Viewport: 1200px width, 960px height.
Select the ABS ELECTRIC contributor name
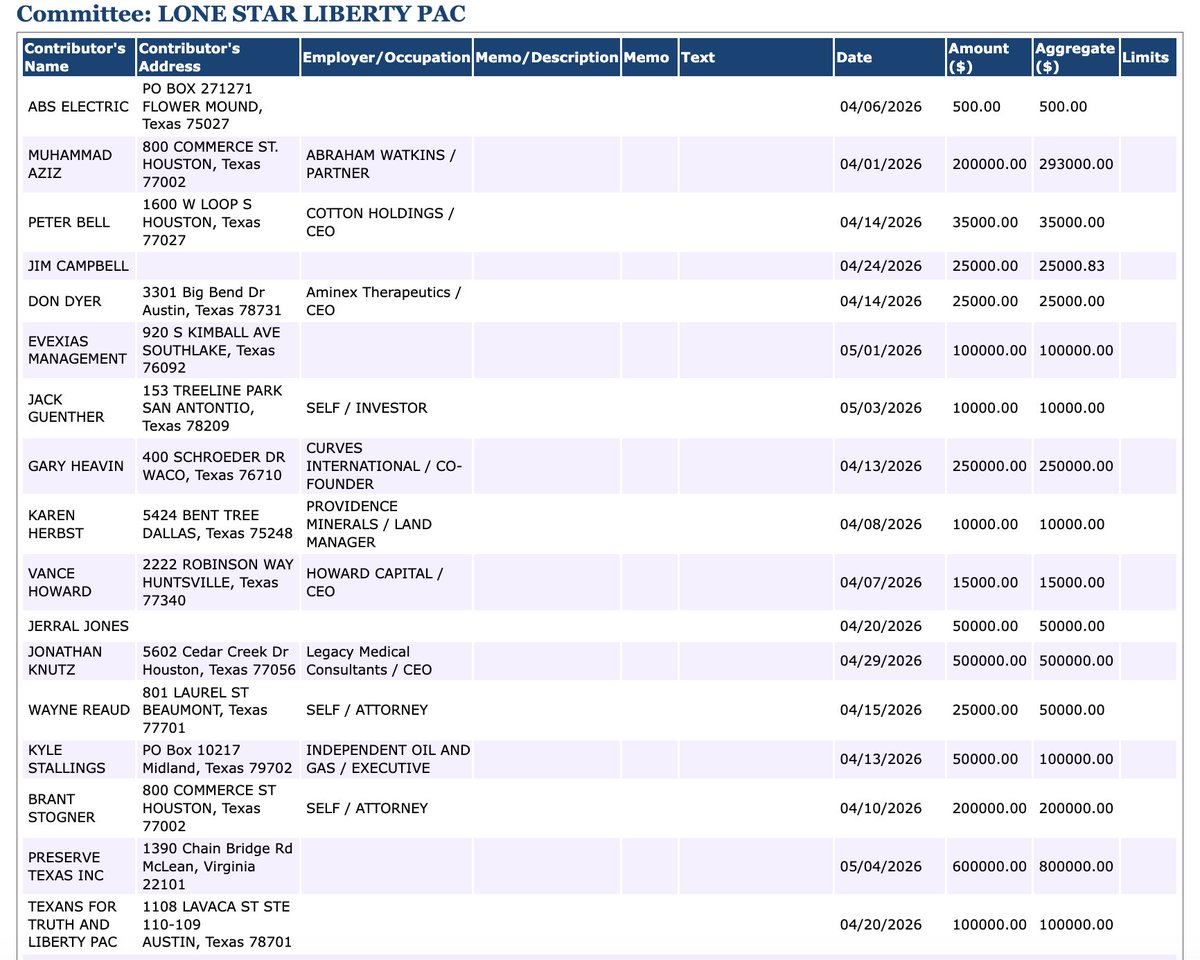[x=79, y=106]
